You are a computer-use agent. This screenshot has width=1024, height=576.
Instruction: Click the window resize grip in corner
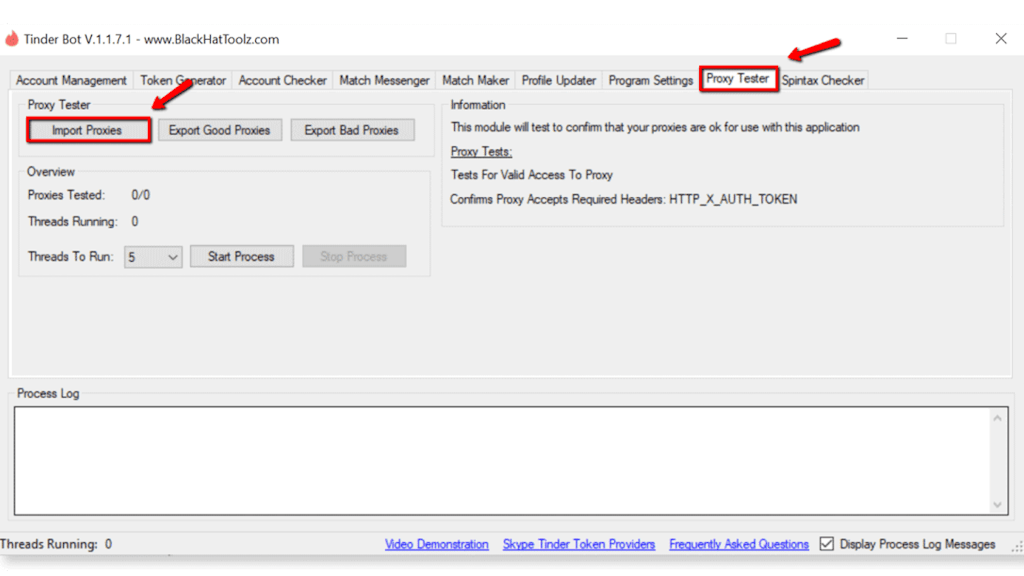tap(1017, 547)
